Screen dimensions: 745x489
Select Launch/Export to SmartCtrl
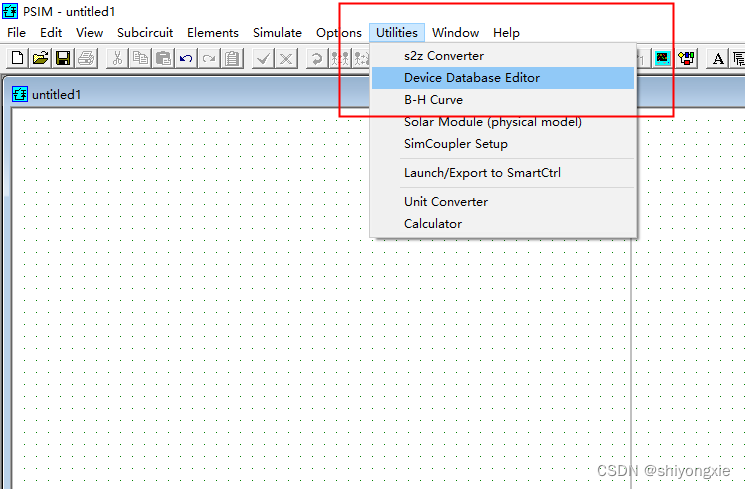click(x=503, y=173)
